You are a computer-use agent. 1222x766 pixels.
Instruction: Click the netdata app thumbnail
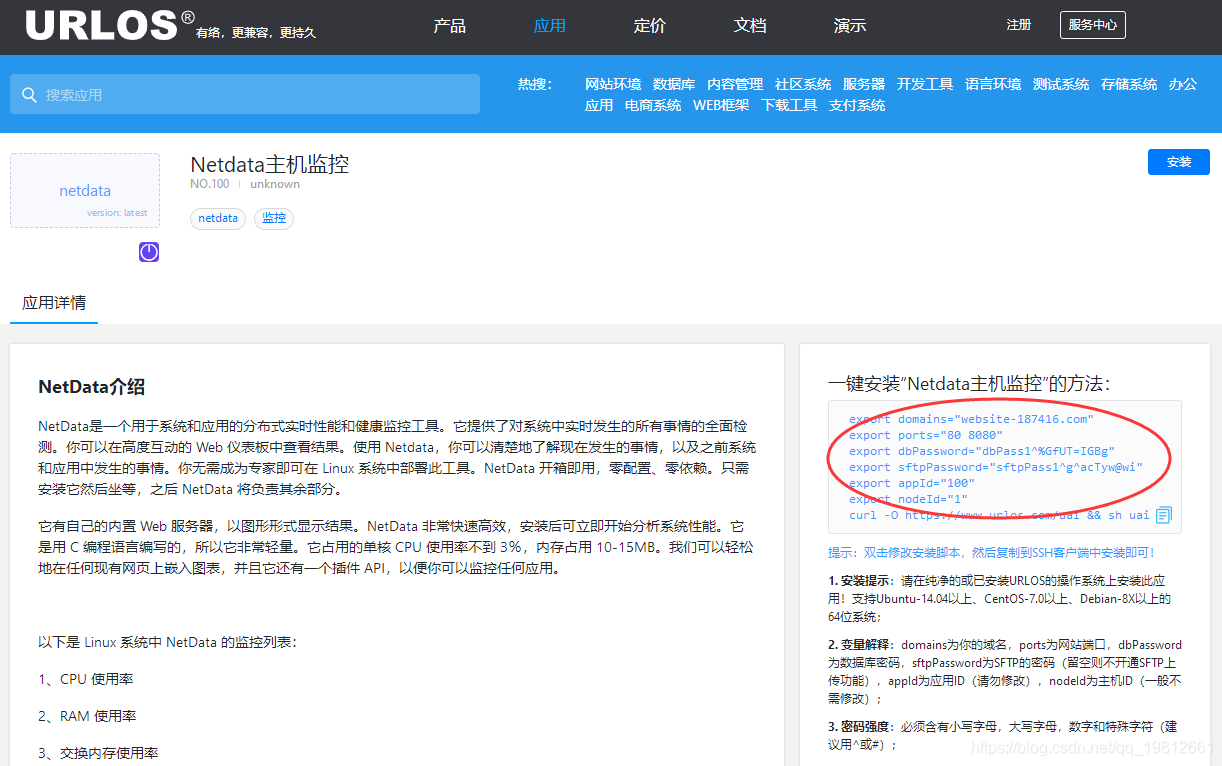pyautogui.click(x=85, y=190)
